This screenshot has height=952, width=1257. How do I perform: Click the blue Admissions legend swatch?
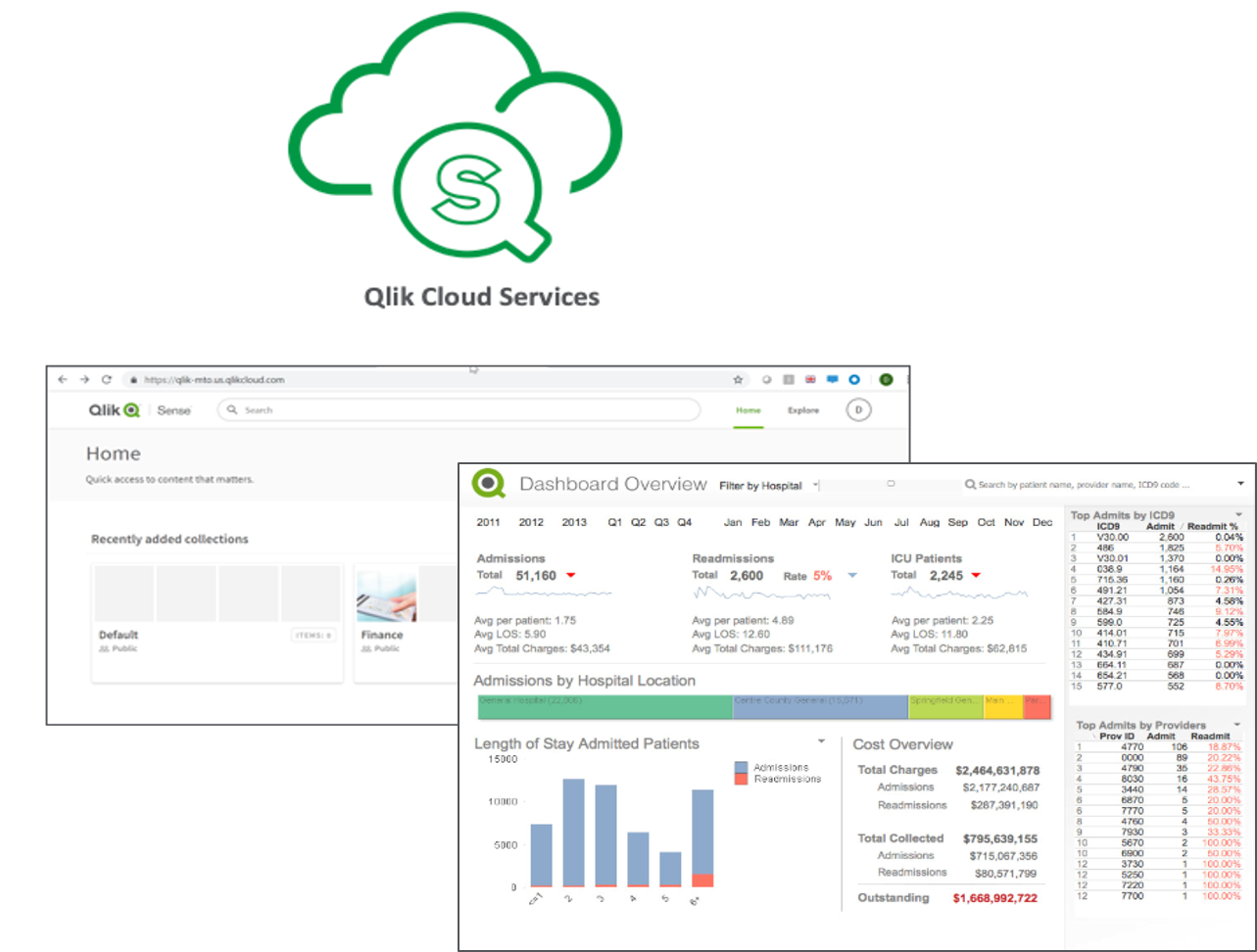coord(742,768)
